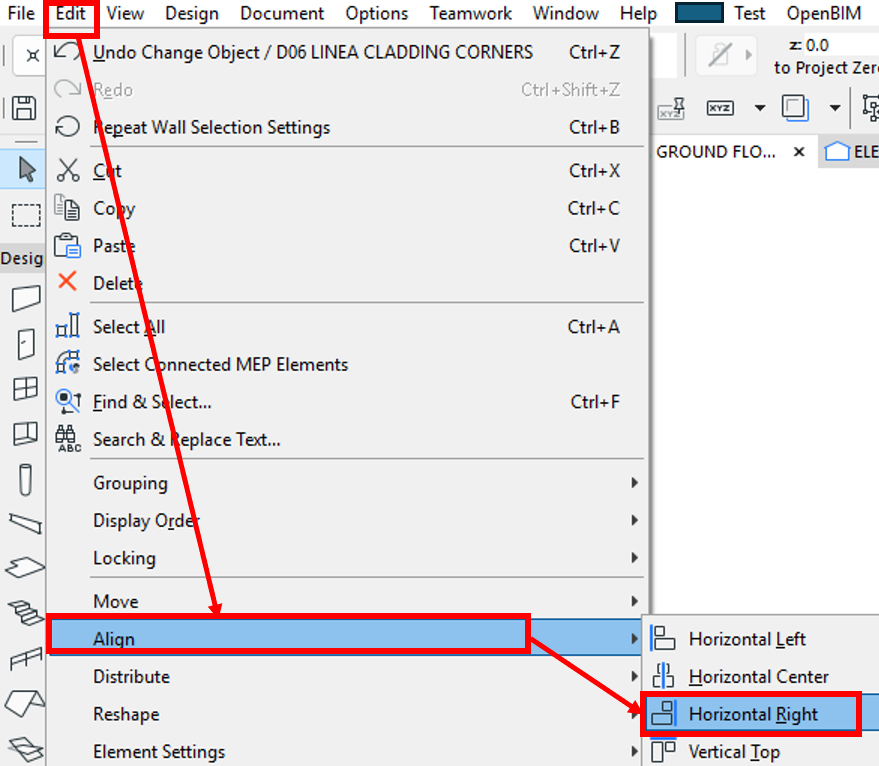Choose Vertical Top alignment

click(762, 751)
